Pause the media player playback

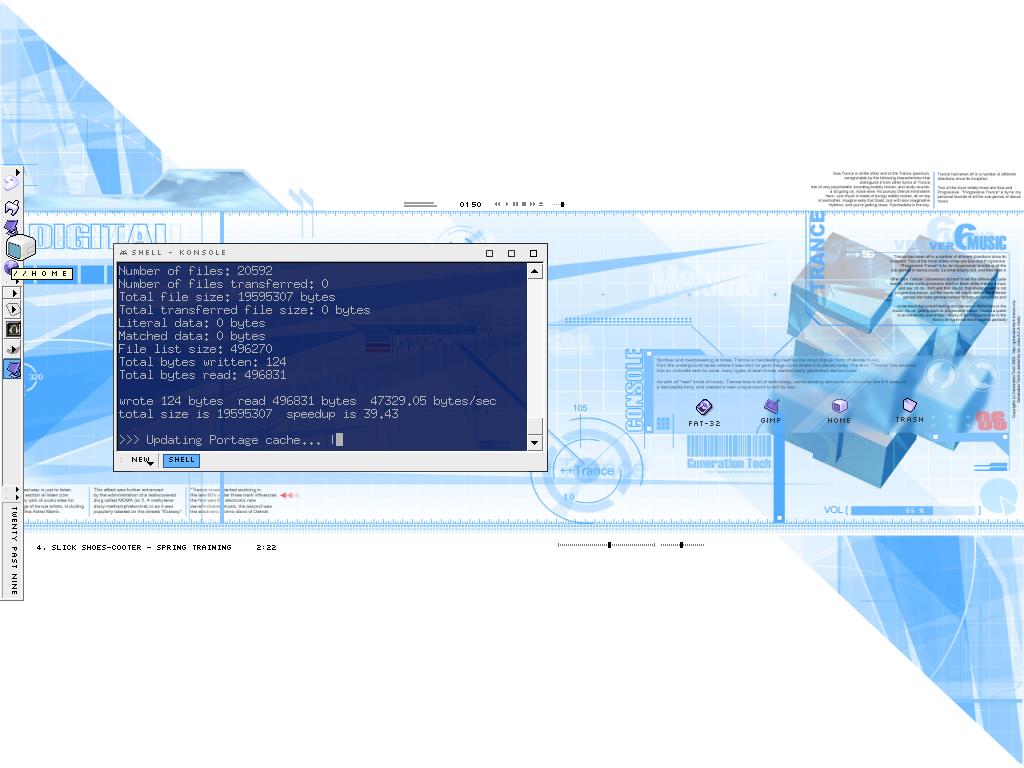click(515, 204)
